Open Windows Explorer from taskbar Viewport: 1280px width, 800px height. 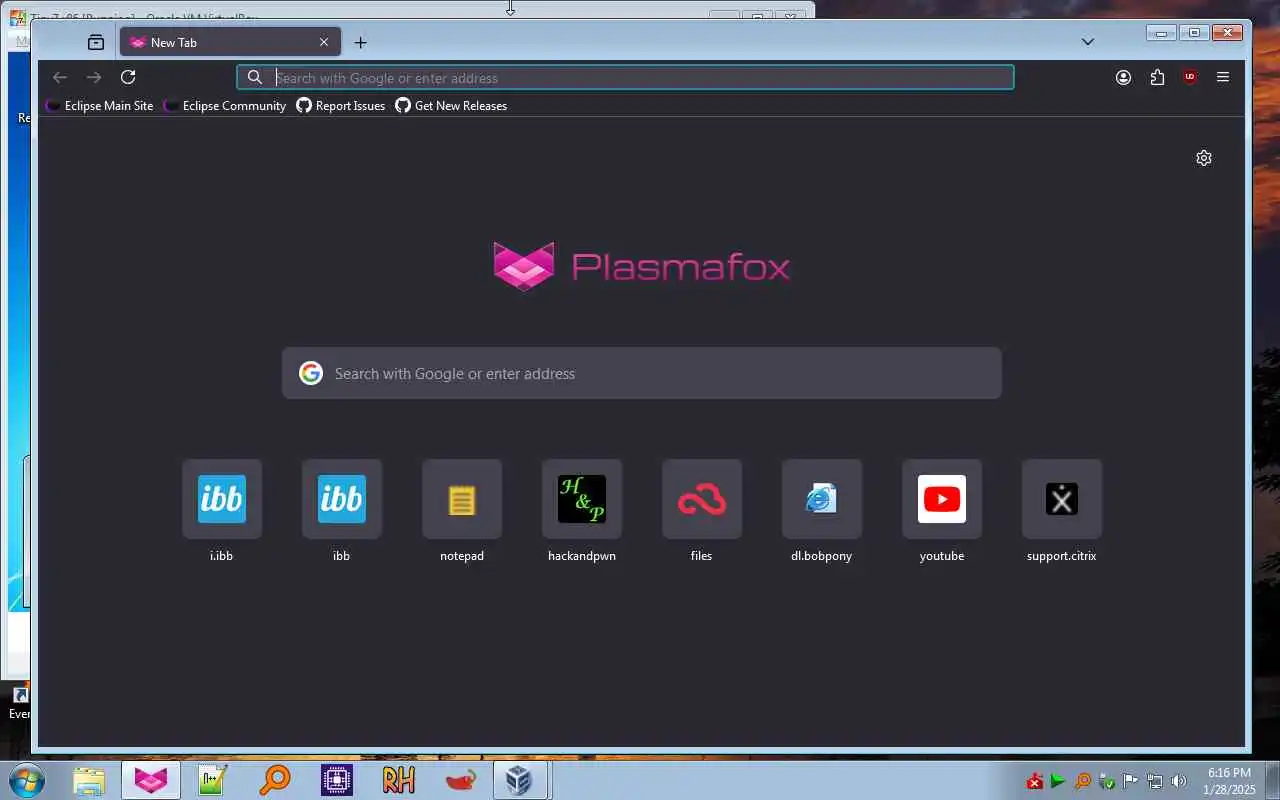click(89, 780)
